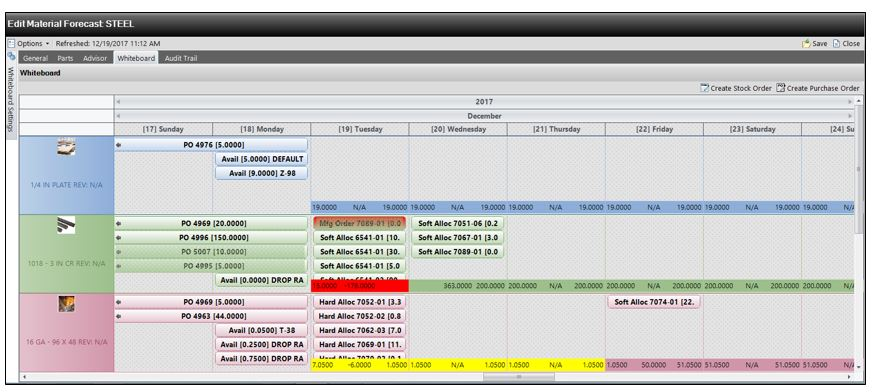Select Hard Alloc 7052-01 item
This screenshot has width=873, height=392.
[360, 302]
